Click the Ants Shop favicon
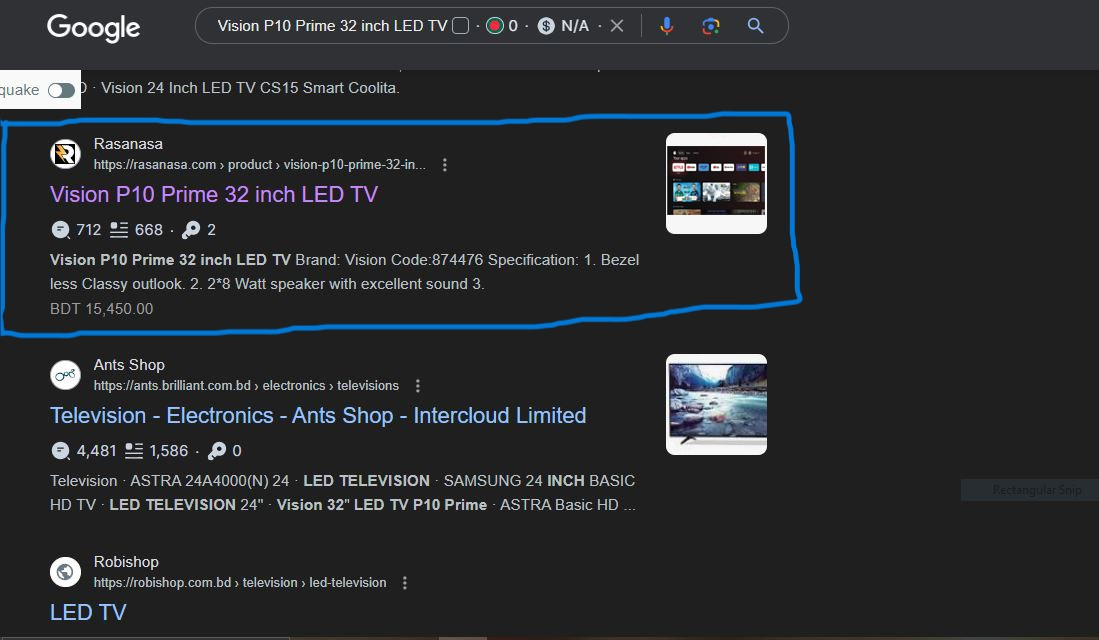Viewport: 1099px width, 640px height. (x=65, y=374)
